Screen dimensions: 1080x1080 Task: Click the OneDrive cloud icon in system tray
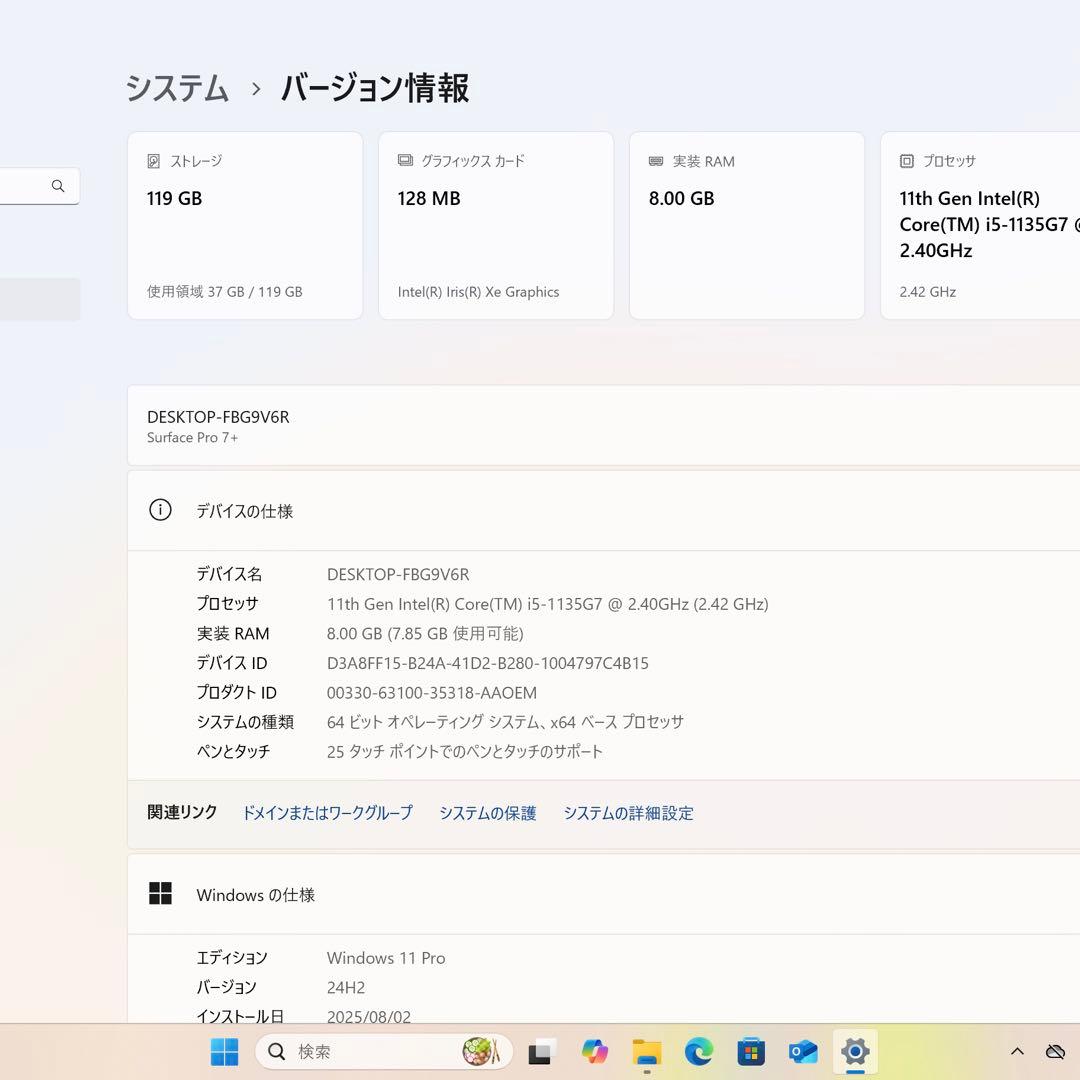(x=1056, y=1051)
